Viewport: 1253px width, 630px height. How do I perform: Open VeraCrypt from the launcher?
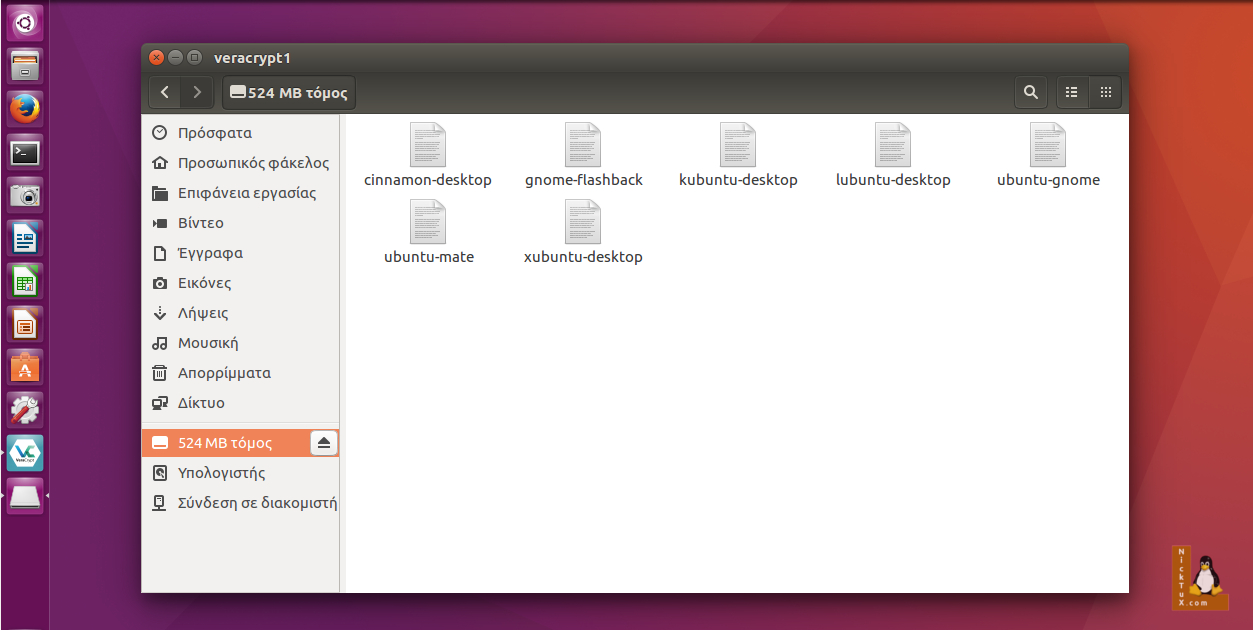(x=25, y=453)
